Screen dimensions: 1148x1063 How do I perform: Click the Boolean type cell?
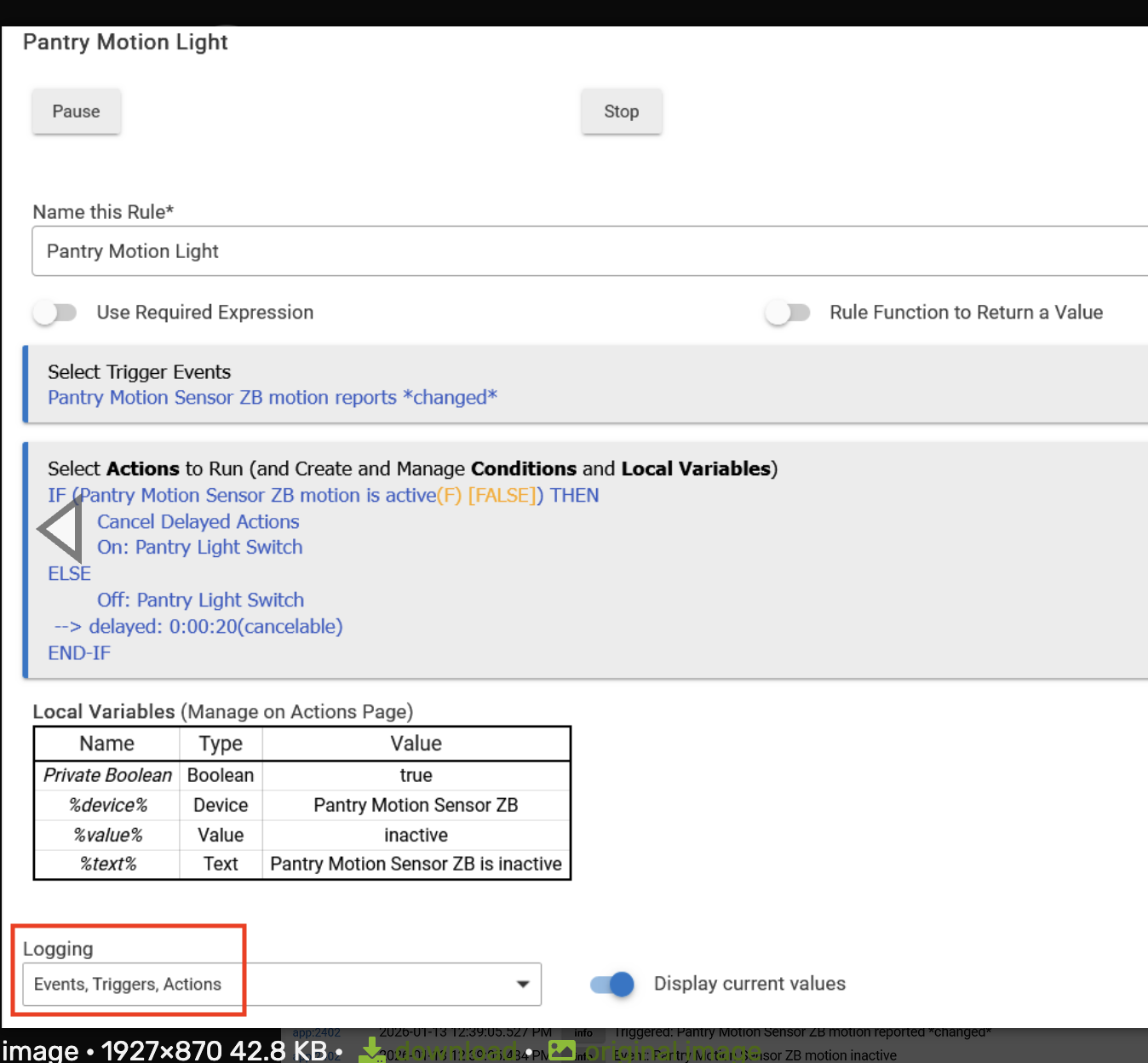click(221, 775)
